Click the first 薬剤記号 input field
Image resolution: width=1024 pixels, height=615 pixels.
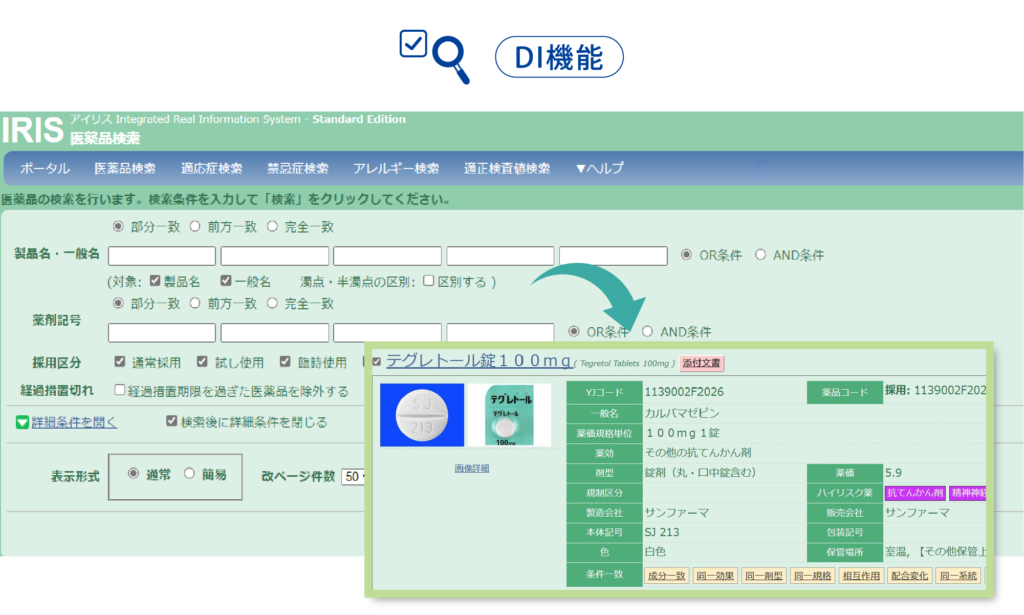coord(162,332)
